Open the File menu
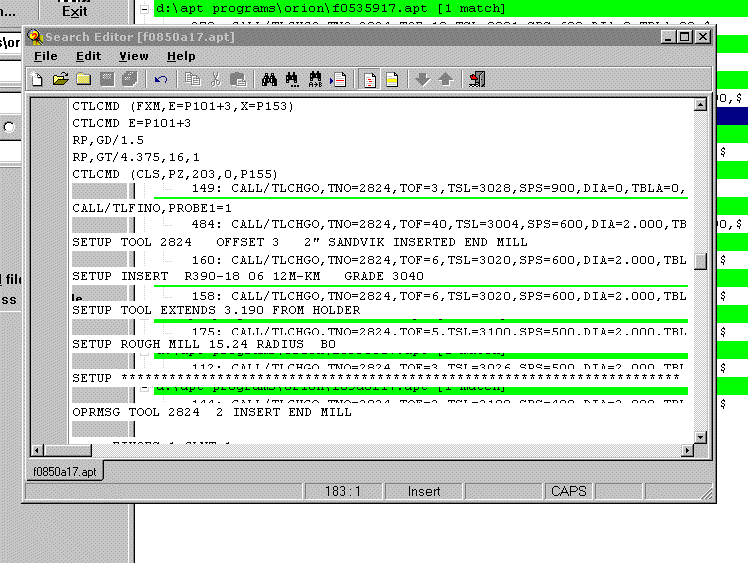This screenshot has height=563, width=748. pos(45,56)
